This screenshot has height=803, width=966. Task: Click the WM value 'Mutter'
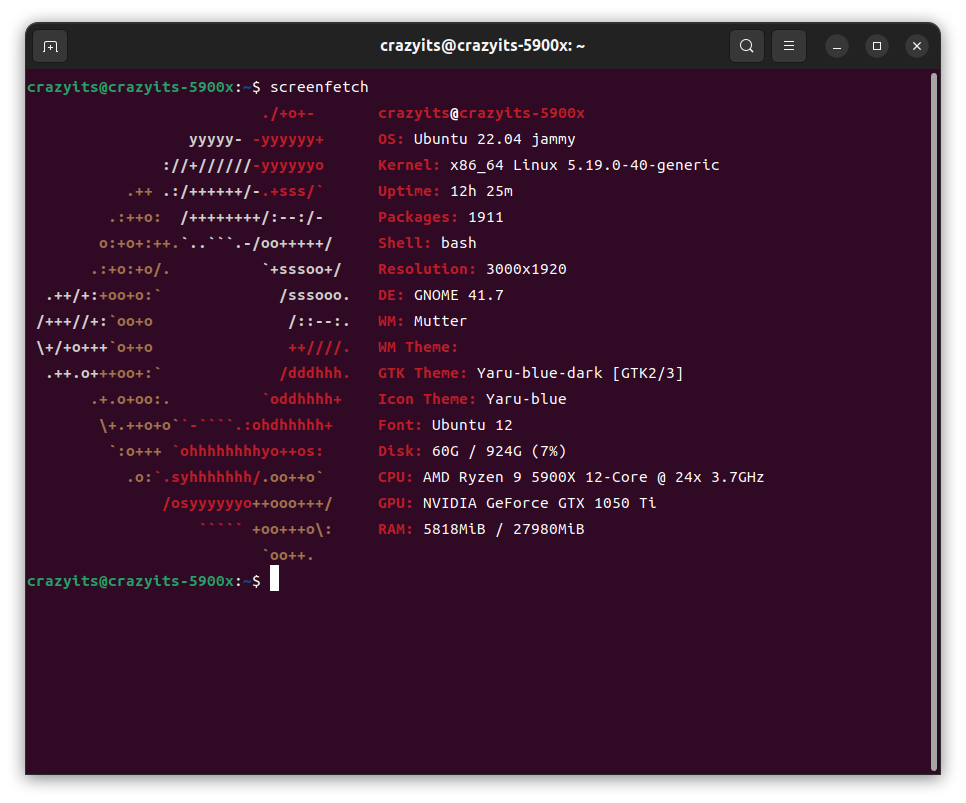(x=440, y=321)
